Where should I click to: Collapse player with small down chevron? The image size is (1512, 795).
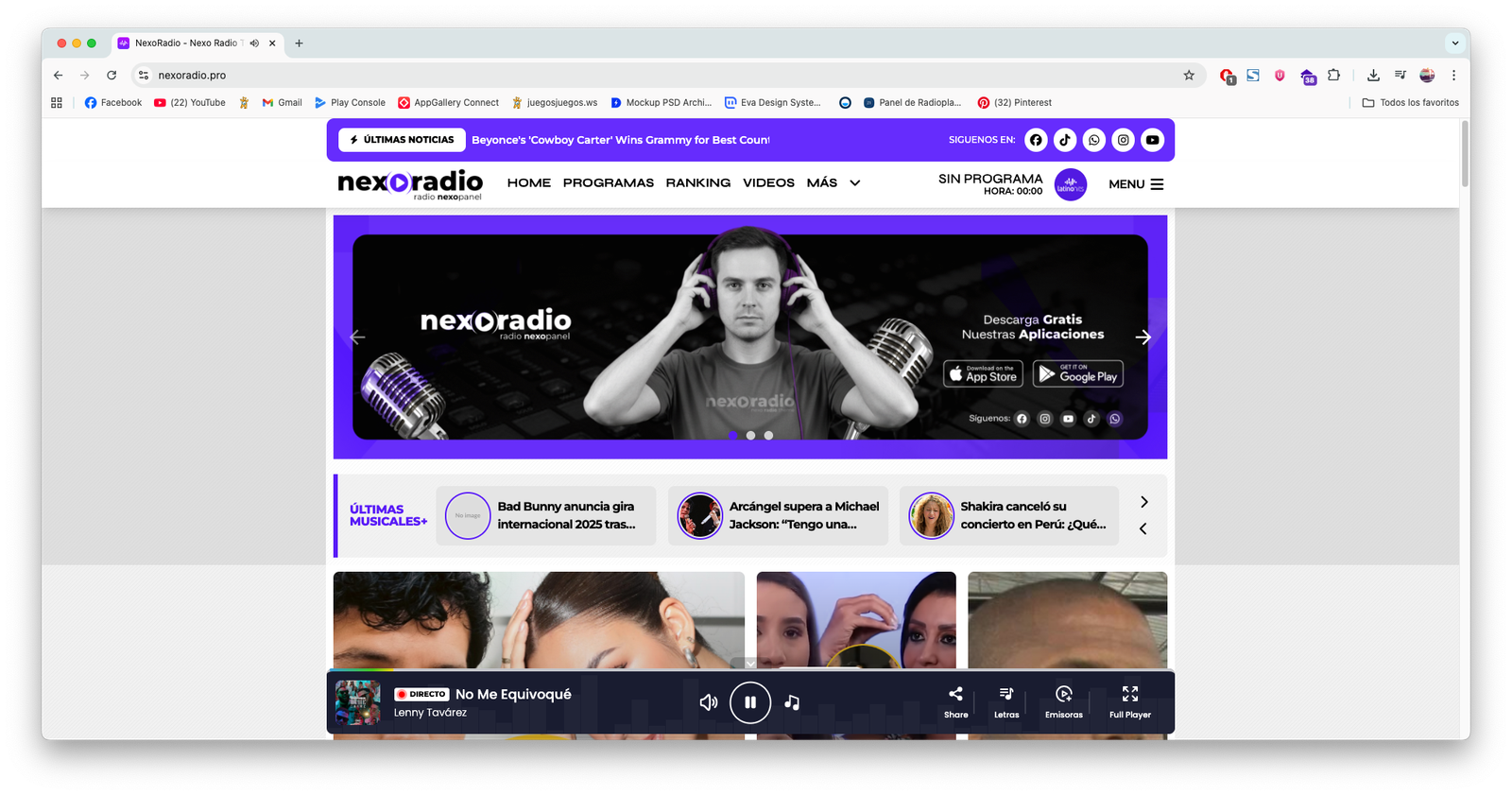[750, 664]
